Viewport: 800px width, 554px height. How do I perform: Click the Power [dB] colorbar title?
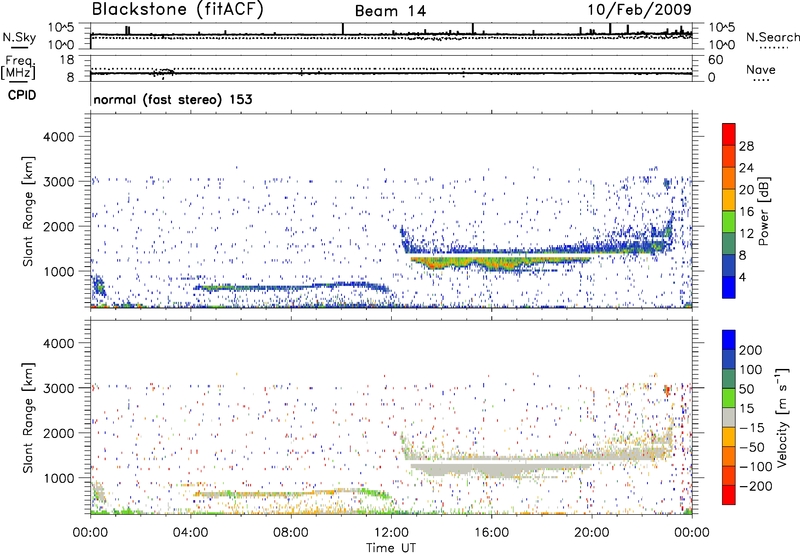pyautogui.click(x=764, y=211)
